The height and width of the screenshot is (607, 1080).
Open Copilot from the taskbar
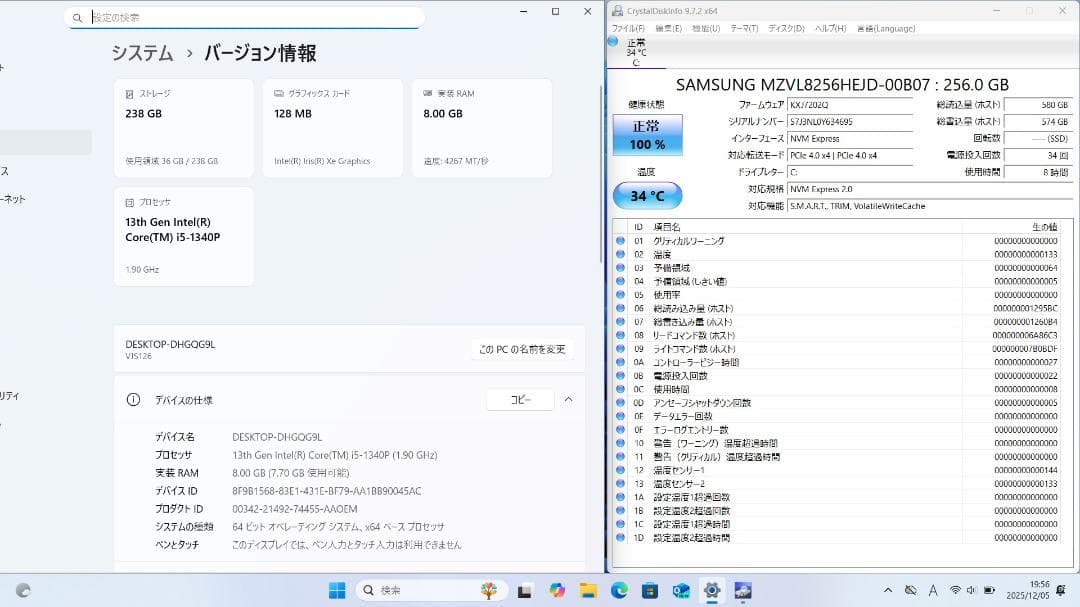(x=558, y=588)
